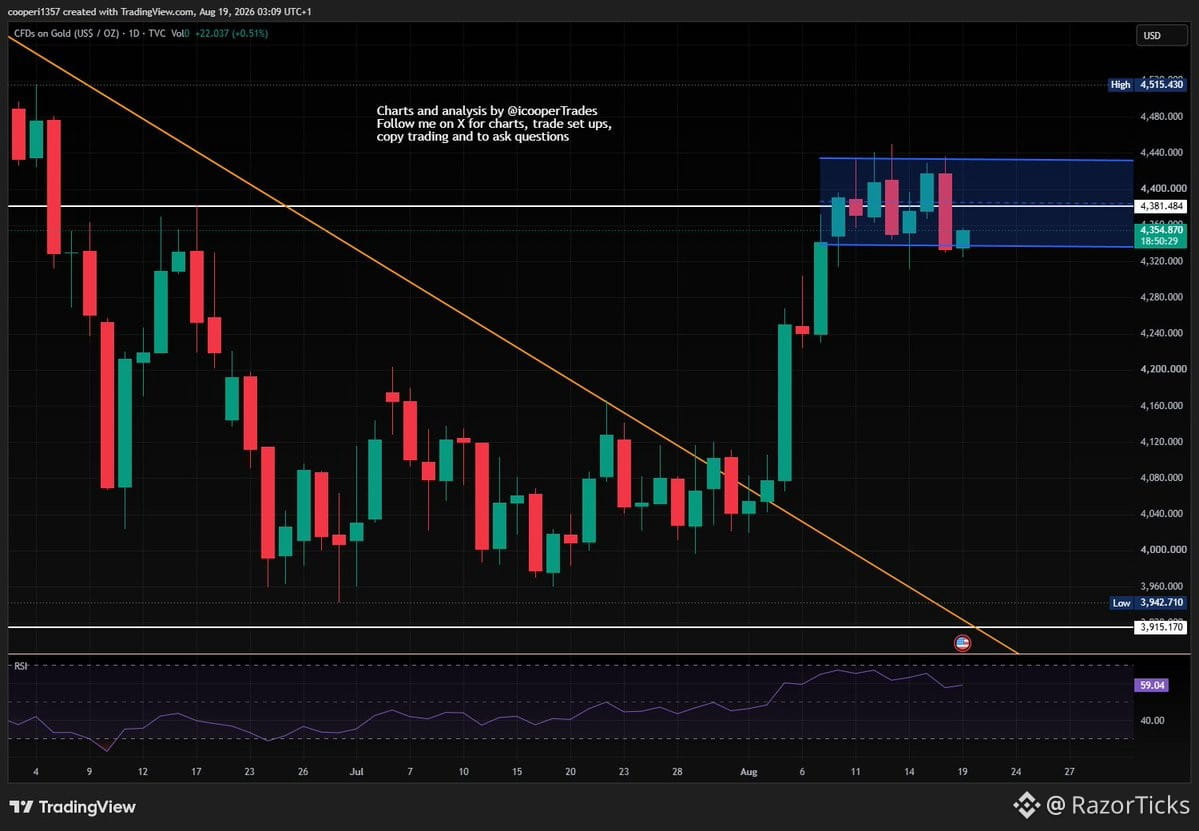Click the 26 date axis label
The height and width of the screenshot is (831, 1199).
[x=303, y=771]
